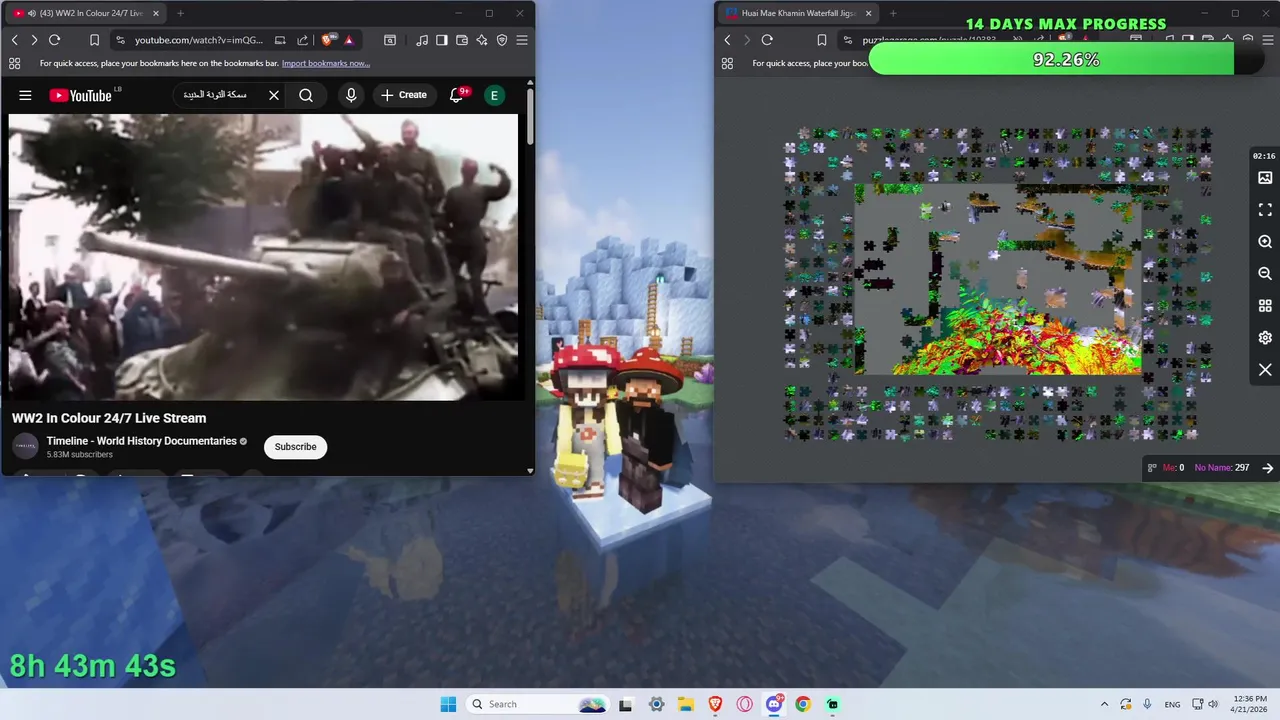
Task: Click the WW2 In Colour video player
Action: tap(264, 257)
